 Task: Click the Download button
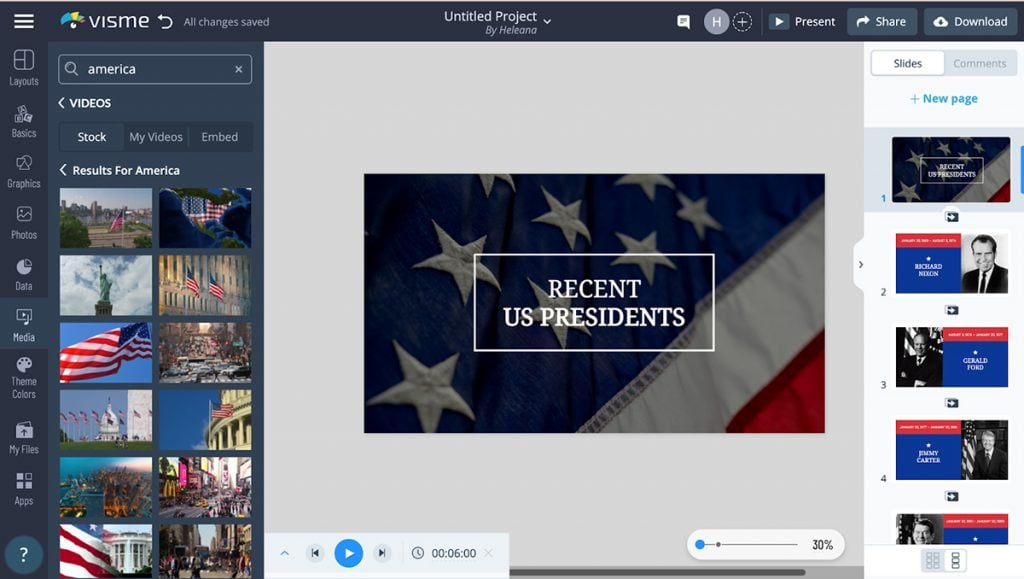[x=969, y=21]
